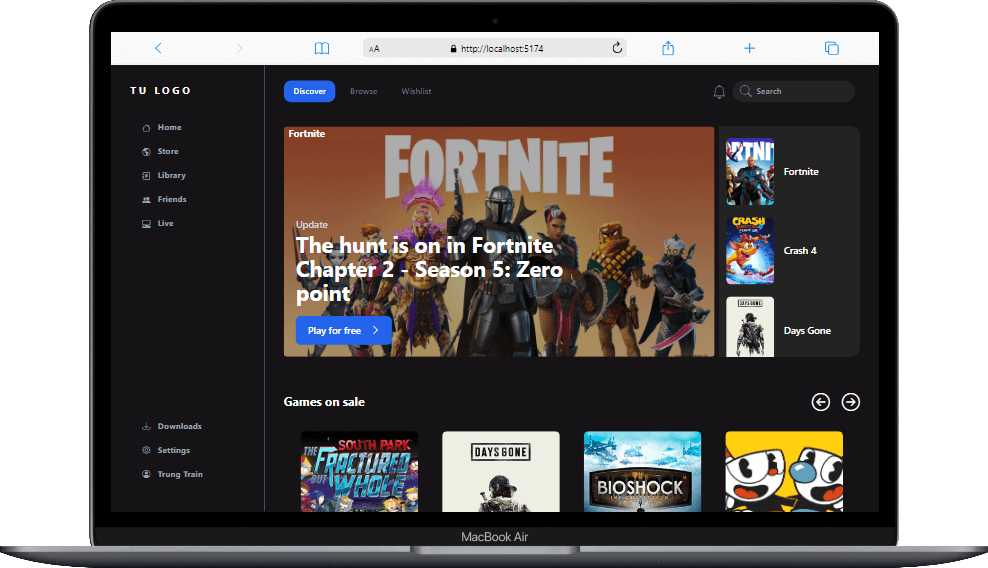Click previous arrow for Games on sale
988x568 pixels.
tap(820, 402)
